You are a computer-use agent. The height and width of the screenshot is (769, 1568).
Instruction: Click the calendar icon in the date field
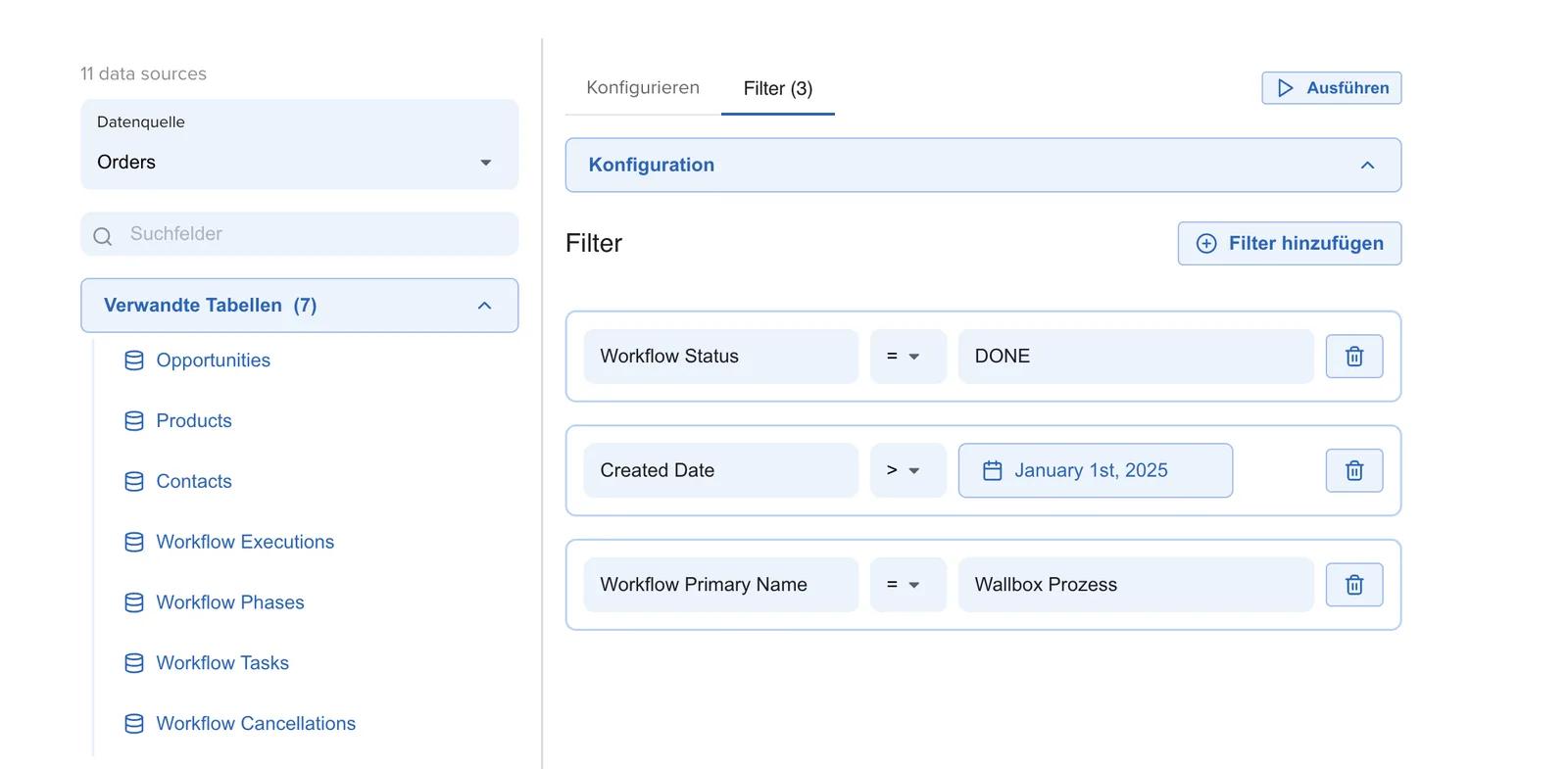coord(992,471)
